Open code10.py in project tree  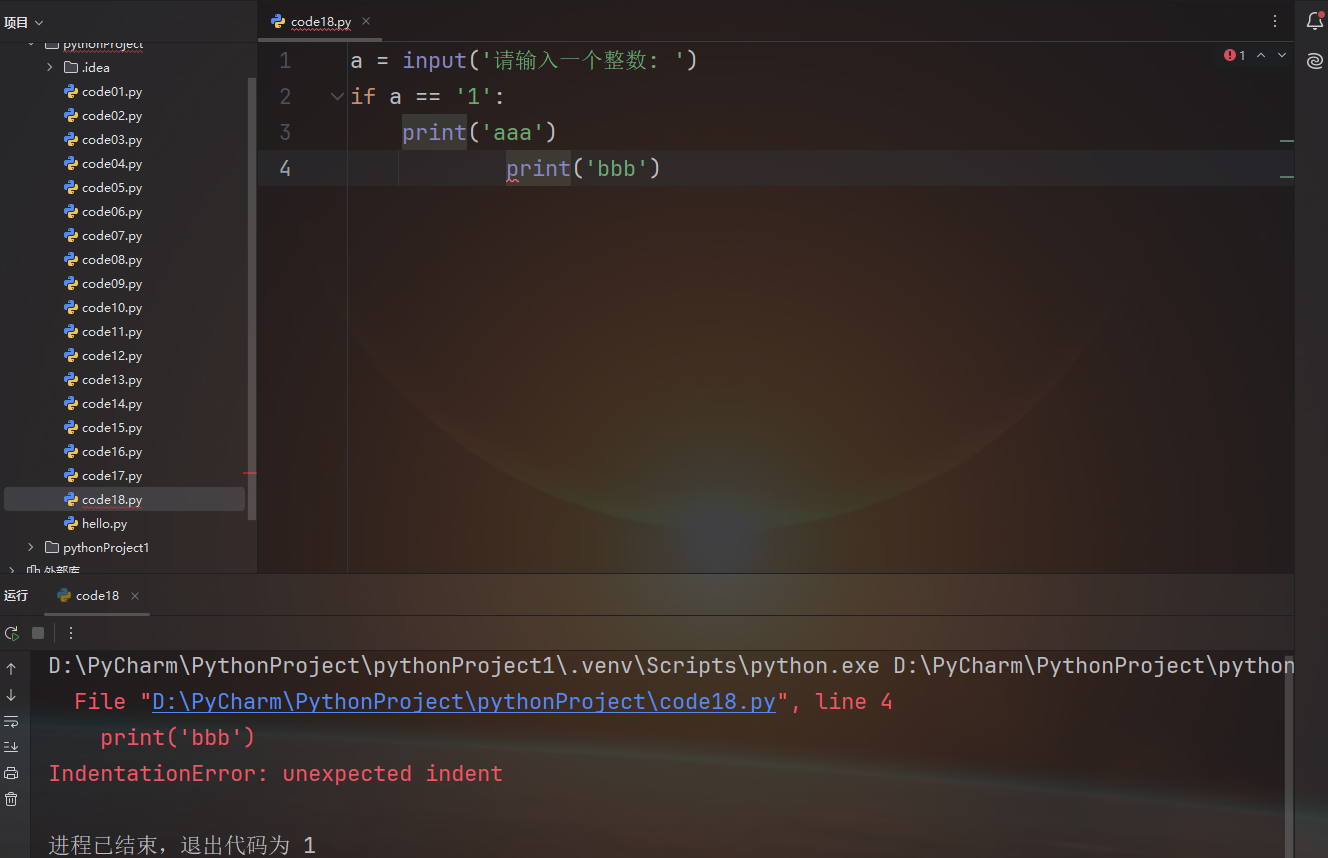click(x=112, y=308)
